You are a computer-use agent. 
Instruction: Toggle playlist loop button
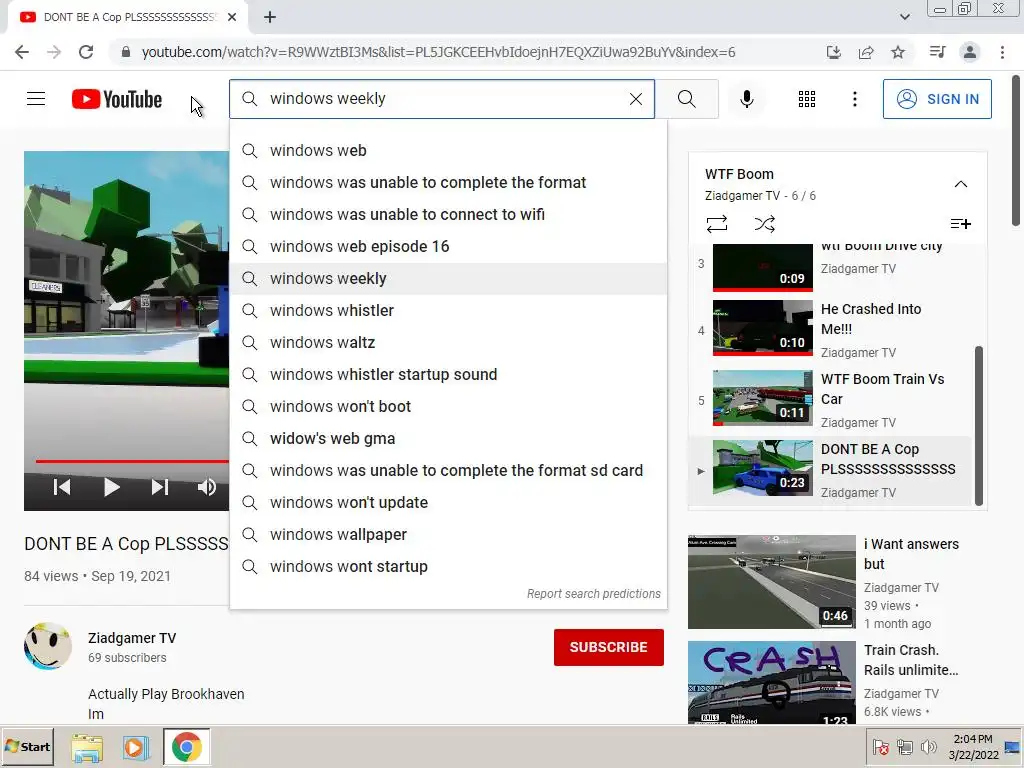point(716,224)
